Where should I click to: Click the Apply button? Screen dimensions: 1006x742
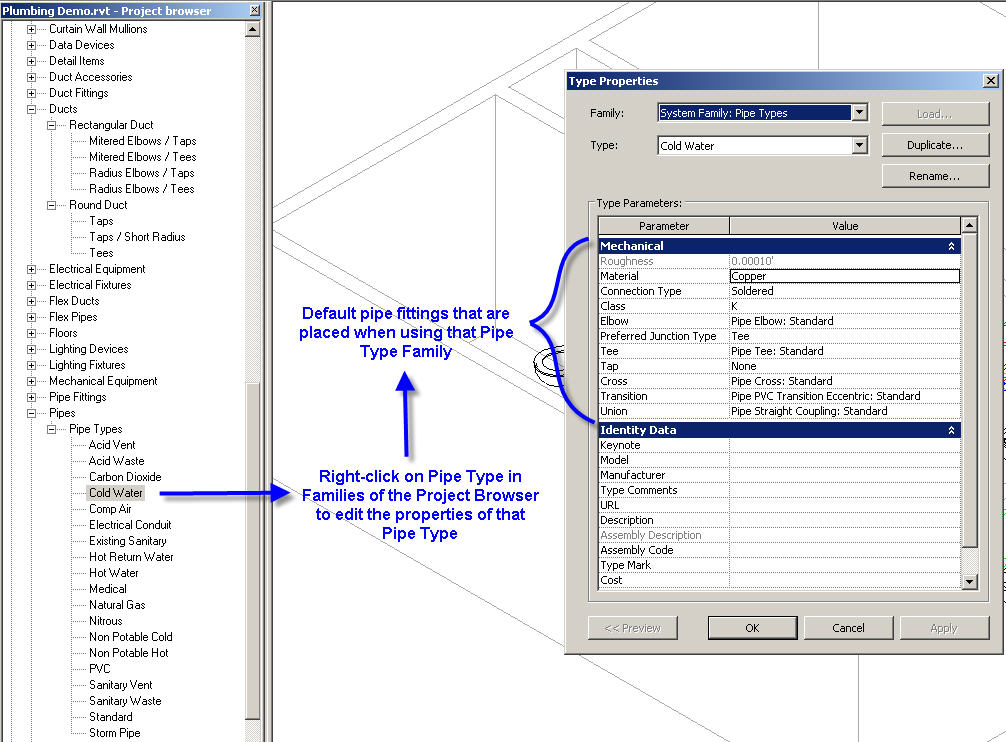pos(944,628)
